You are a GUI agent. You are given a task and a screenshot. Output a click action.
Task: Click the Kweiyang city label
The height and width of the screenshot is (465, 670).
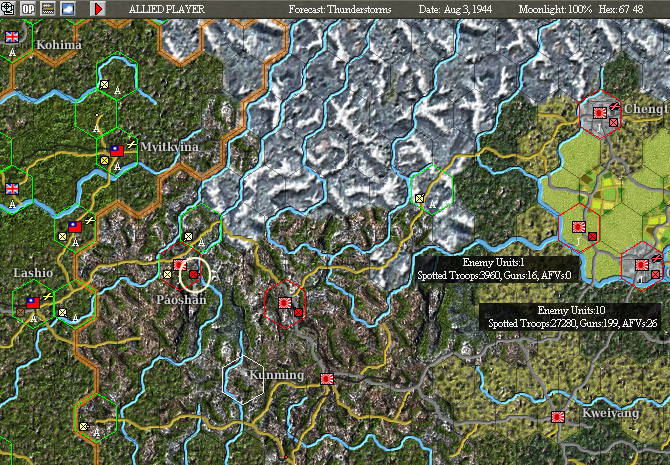(x=611, y=413)
